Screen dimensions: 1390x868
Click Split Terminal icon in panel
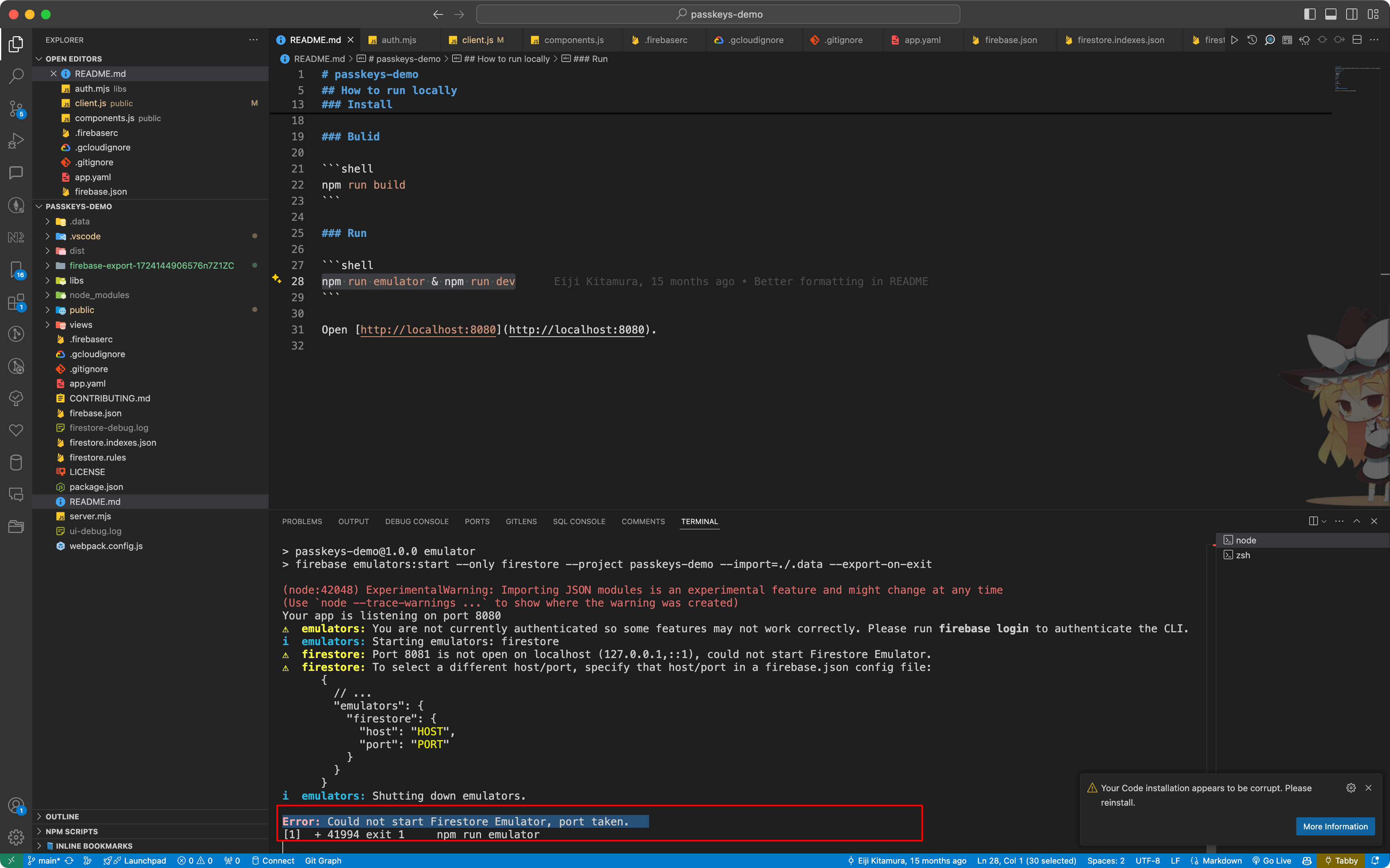[1313, 521]
